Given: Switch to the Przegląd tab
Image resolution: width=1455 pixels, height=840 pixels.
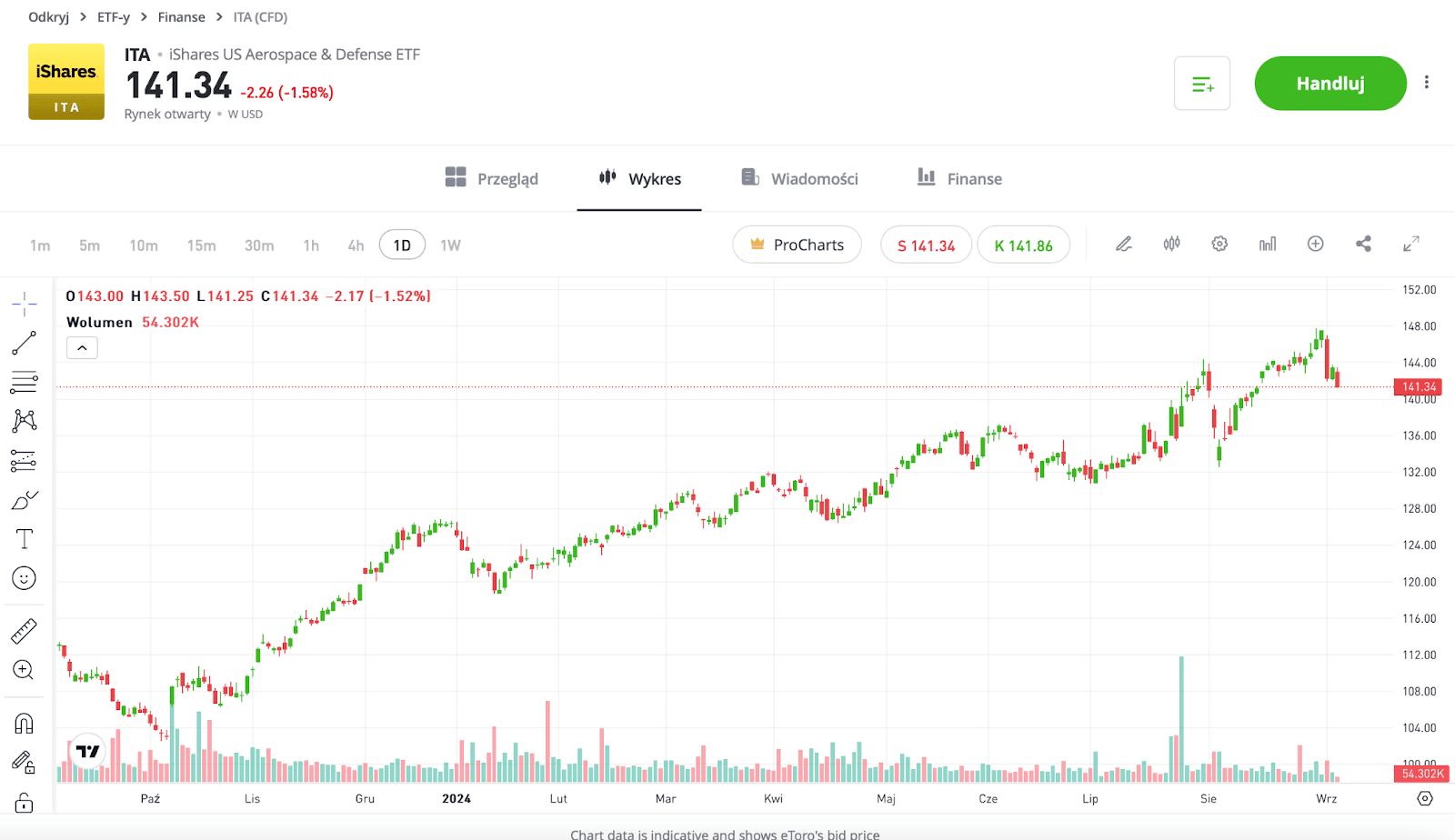Looking at the screenshot, I should pos(492,178).
